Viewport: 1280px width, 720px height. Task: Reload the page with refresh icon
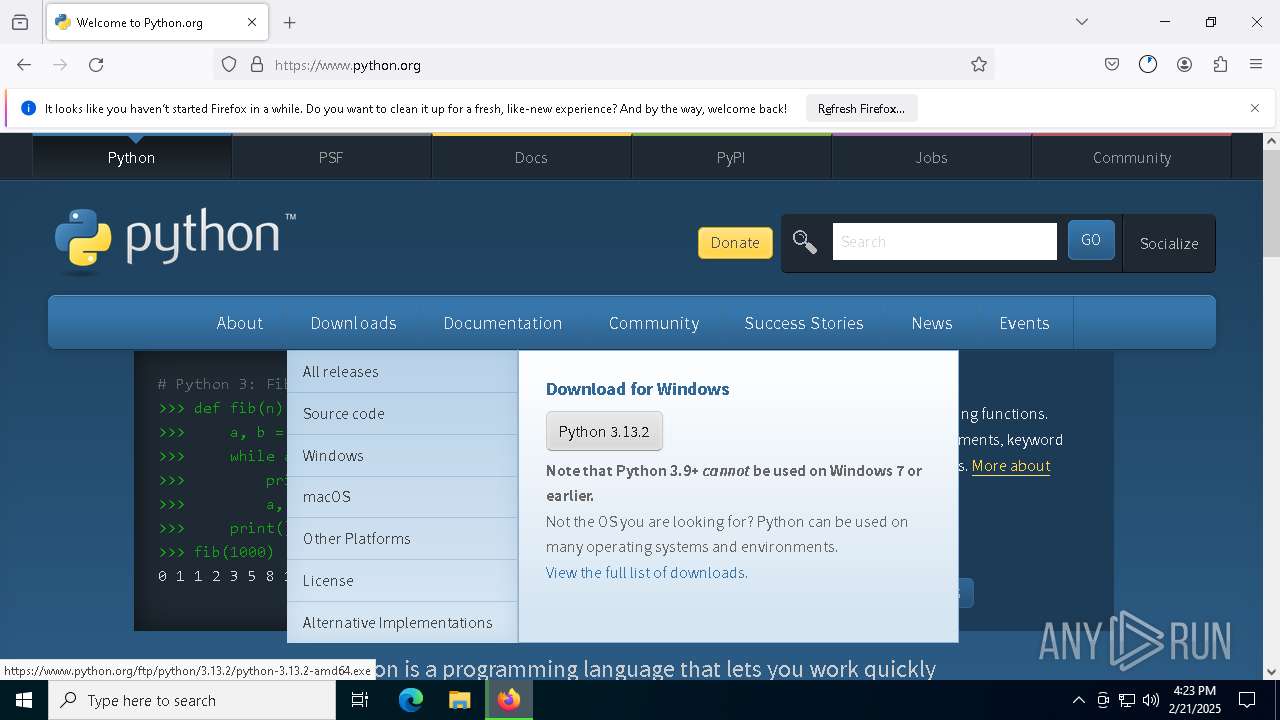click(96, 65)
